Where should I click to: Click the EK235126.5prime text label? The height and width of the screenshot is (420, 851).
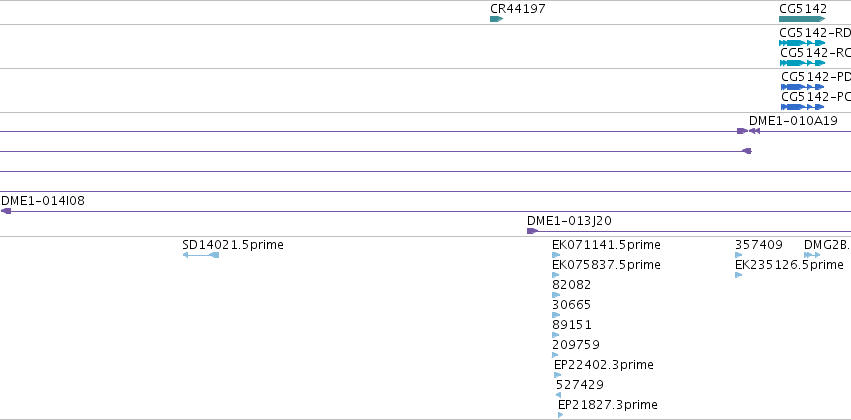(789, 265)
